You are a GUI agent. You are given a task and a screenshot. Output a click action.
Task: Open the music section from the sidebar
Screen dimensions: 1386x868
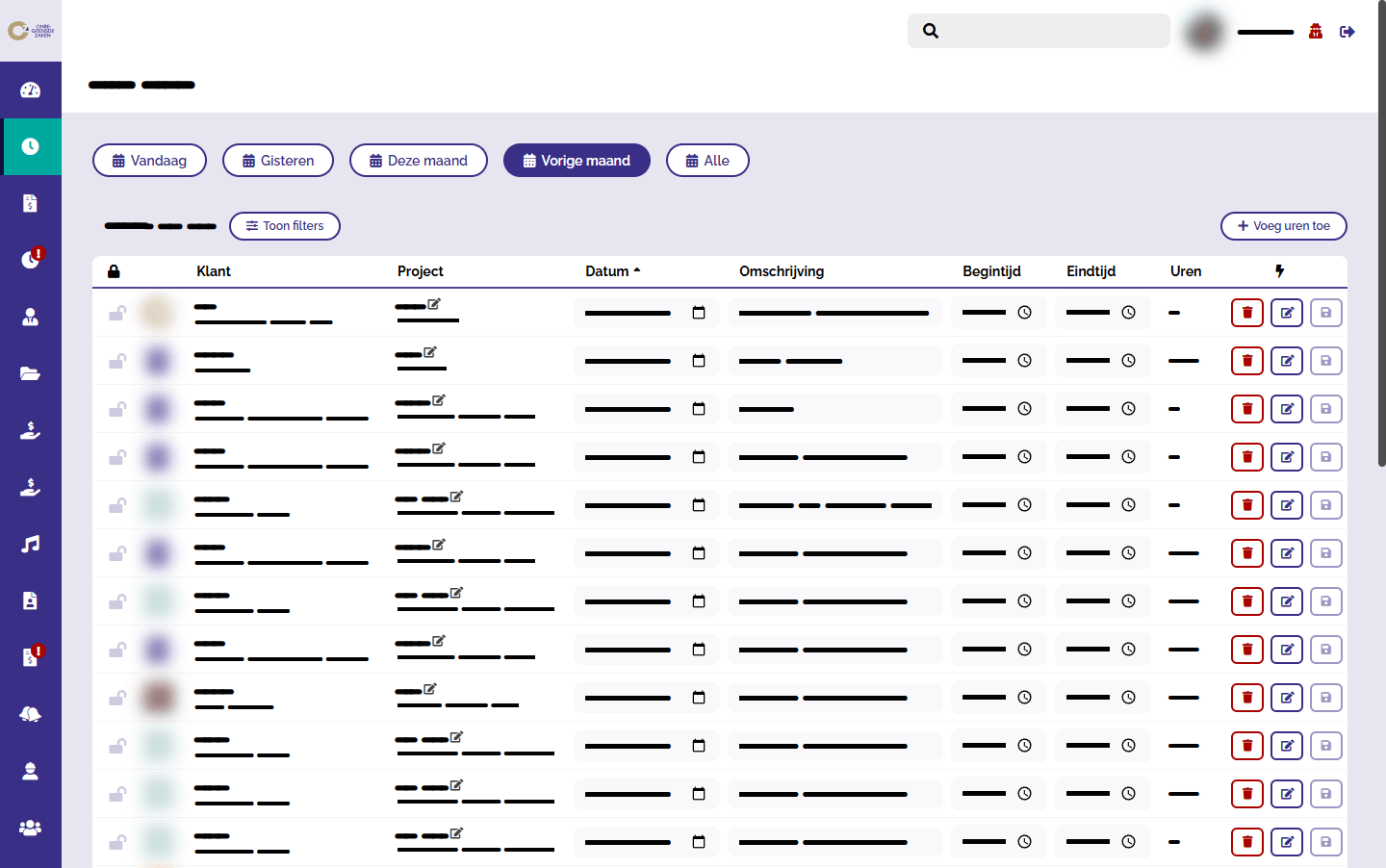tap(30, 544)
